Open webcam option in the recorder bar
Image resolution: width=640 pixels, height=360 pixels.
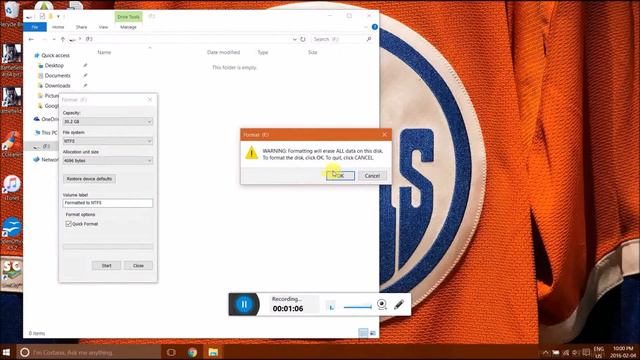tap(382, 304)
